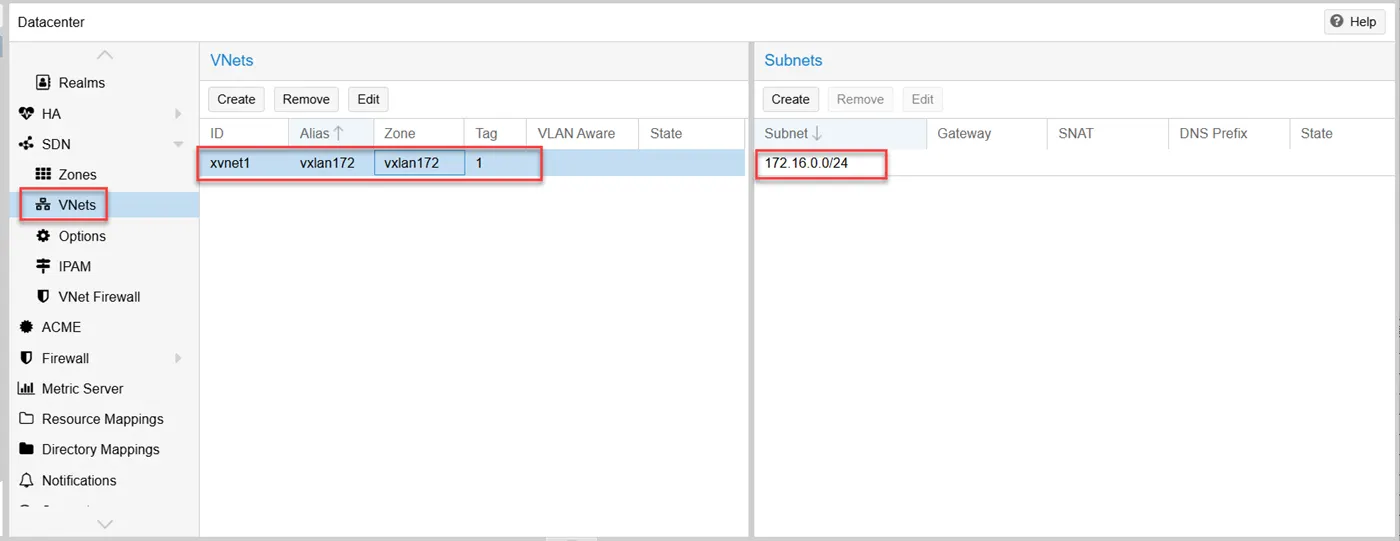Click the Zones grid icon
The width and height of the screenshot is (1400, 541).
coord(43,175)
